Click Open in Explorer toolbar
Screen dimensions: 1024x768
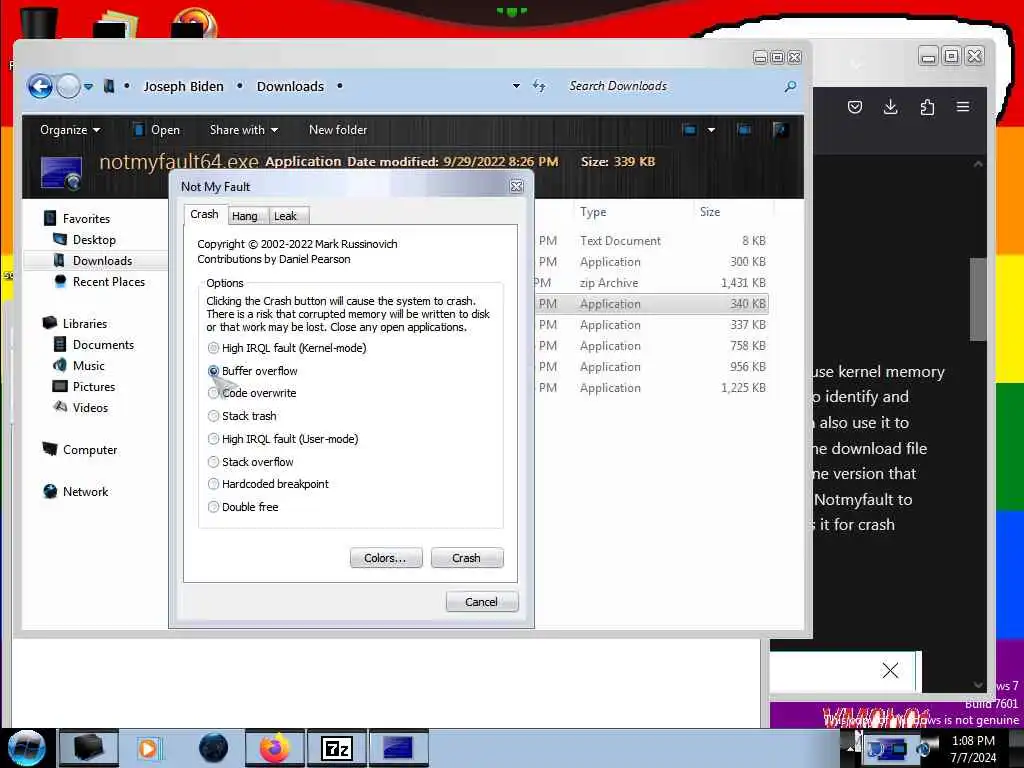coord(157,130)
